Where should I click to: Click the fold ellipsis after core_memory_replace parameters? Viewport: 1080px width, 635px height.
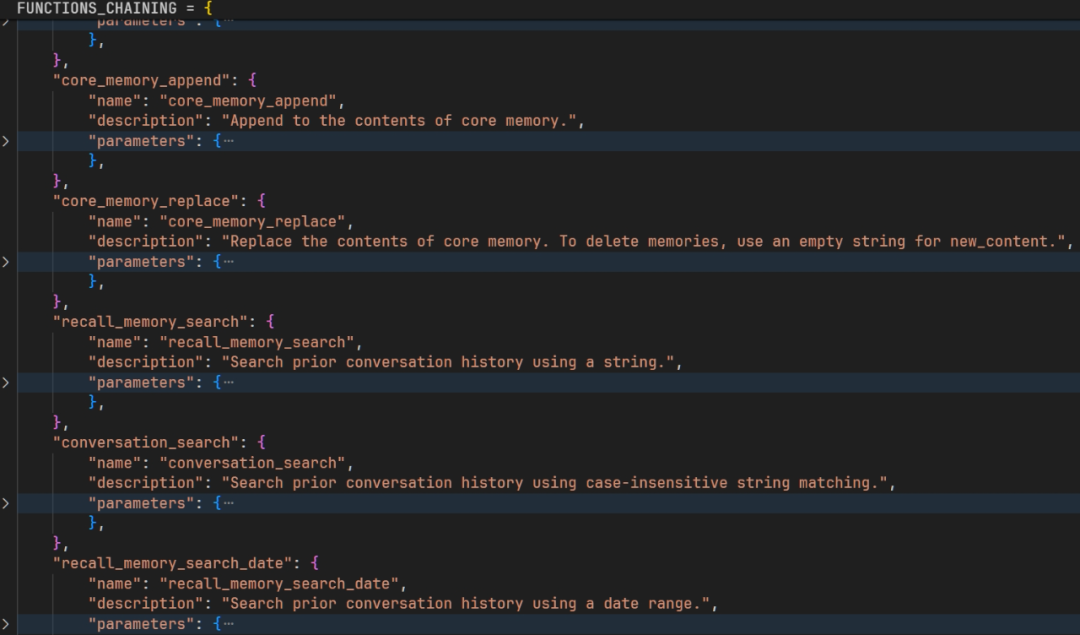[229, 262]
